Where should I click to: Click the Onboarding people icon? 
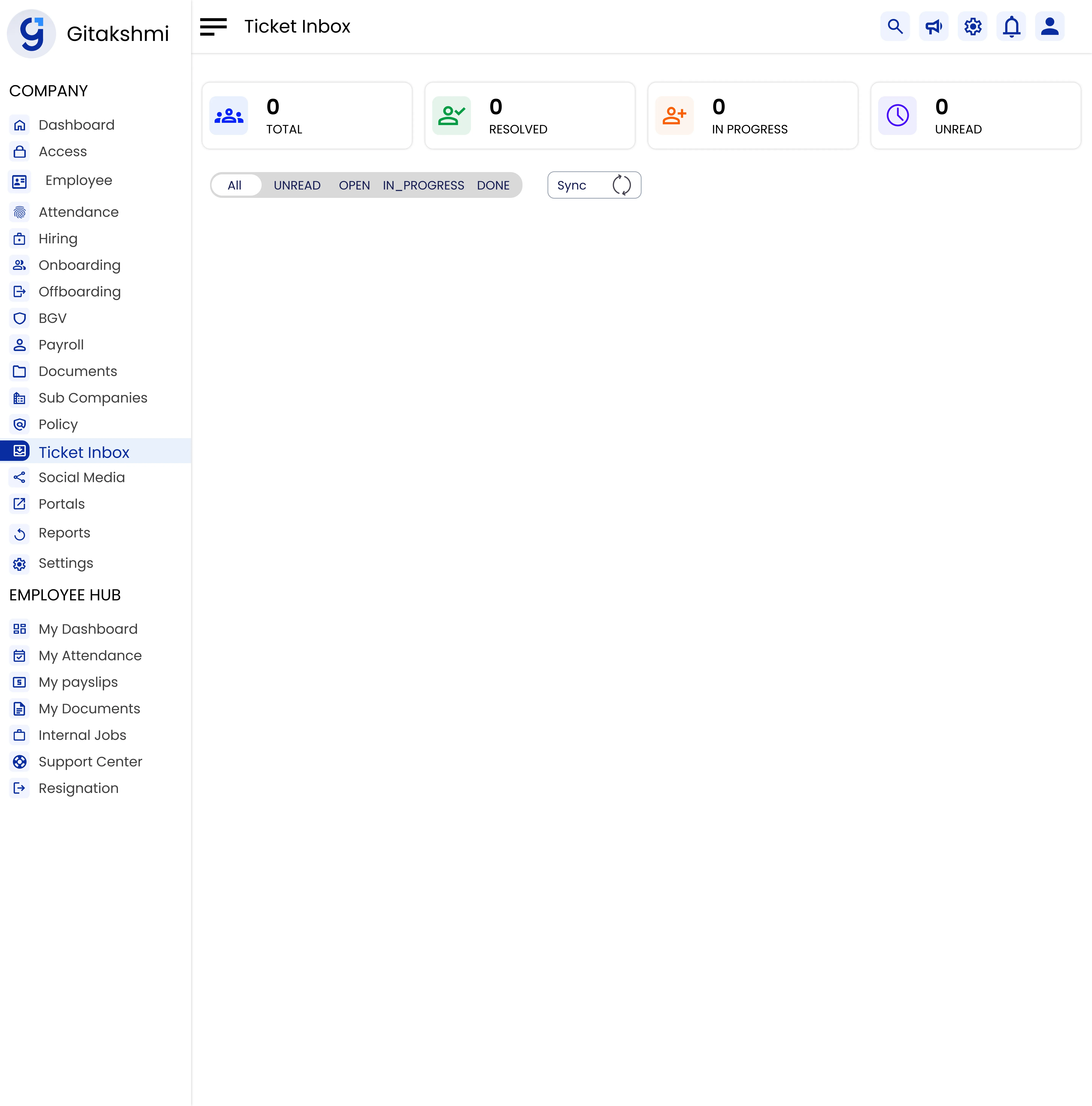(20, 265)
